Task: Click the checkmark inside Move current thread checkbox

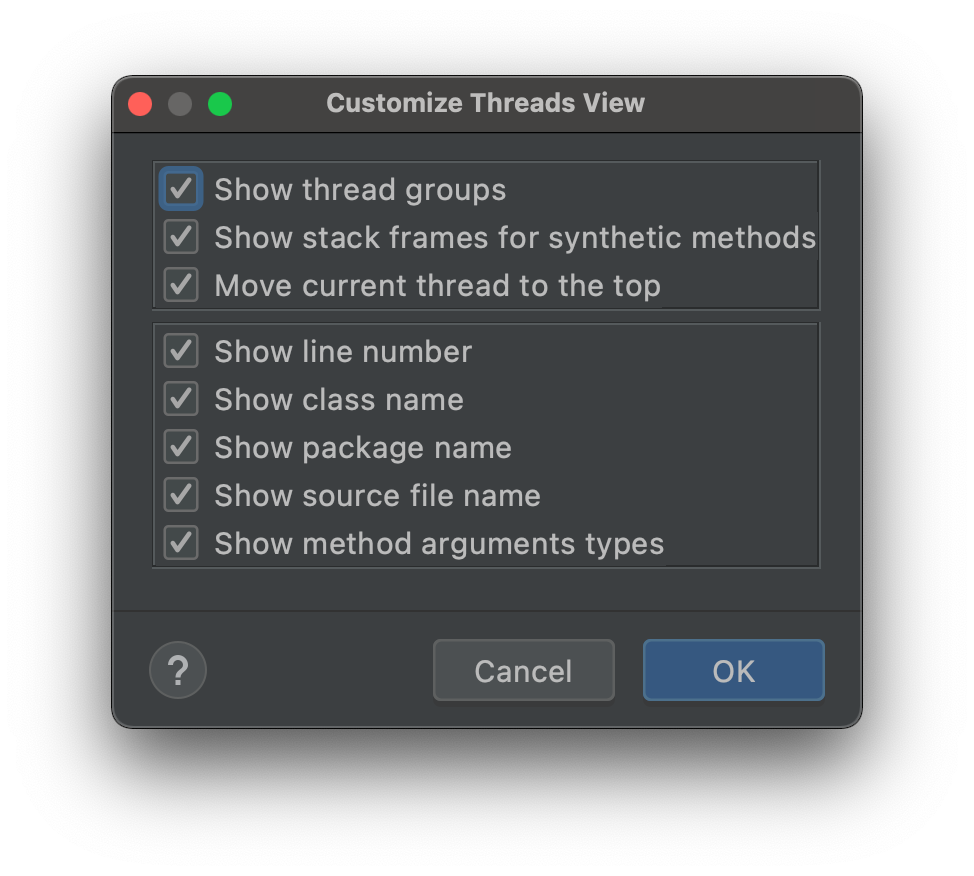Action: [x=181, y=285]
